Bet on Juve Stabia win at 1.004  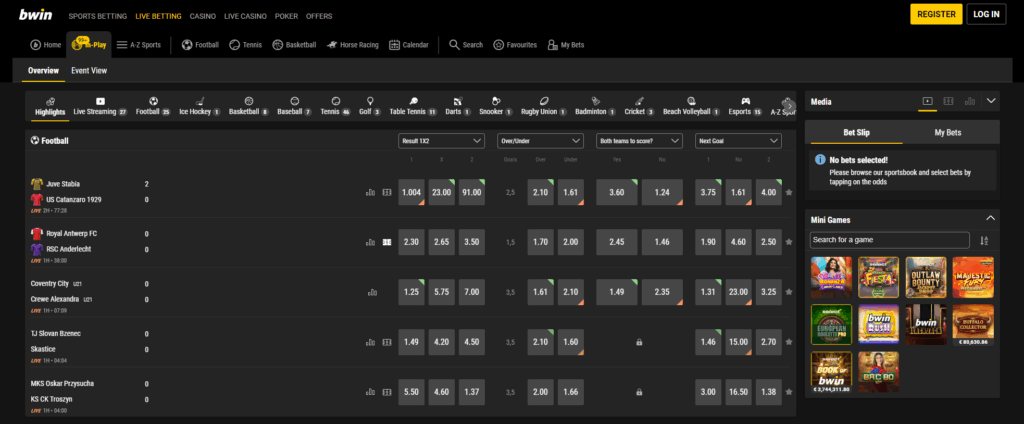(411, 192)
